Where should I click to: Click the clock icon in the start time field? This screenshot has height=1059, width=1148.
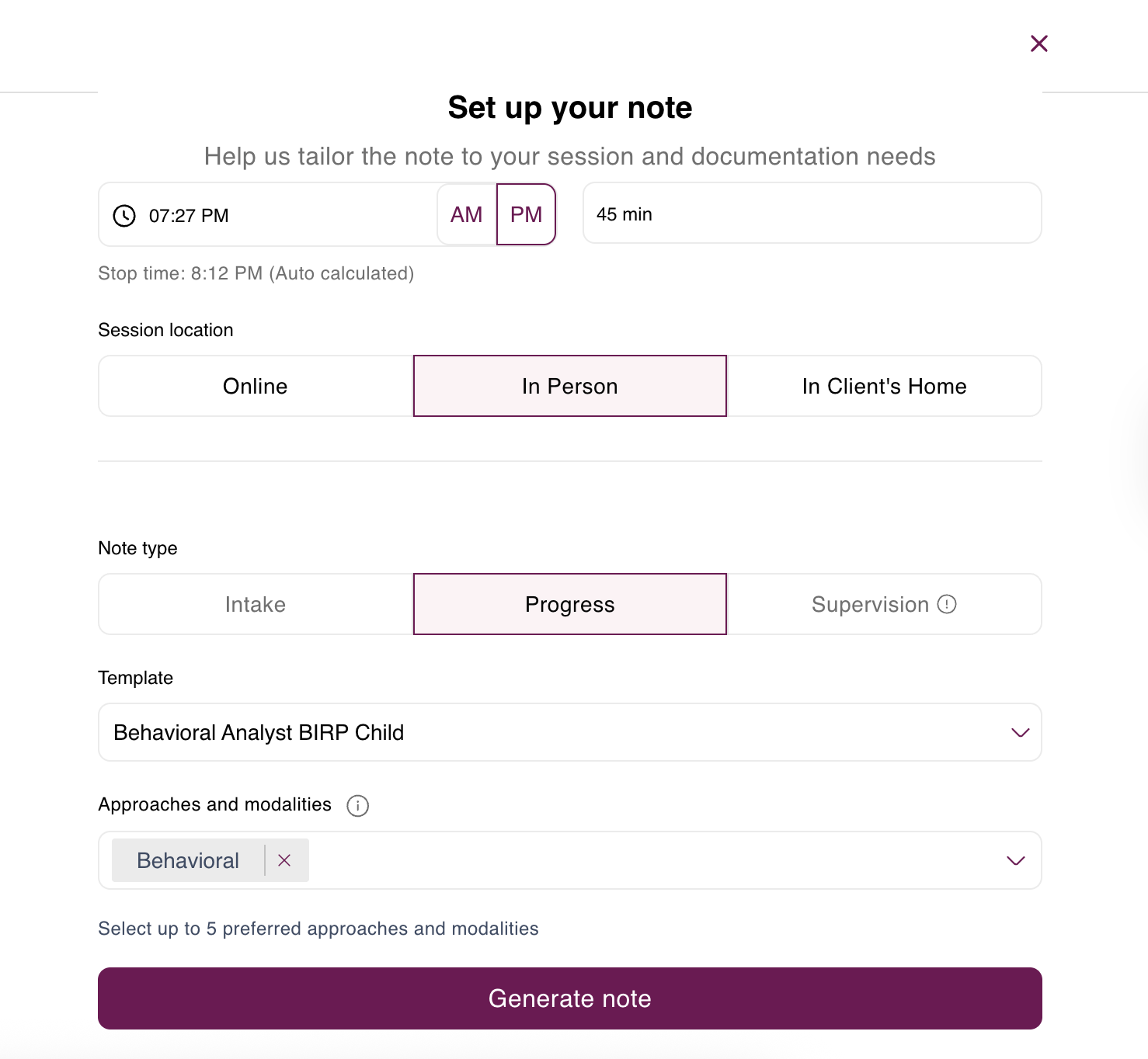123,215
